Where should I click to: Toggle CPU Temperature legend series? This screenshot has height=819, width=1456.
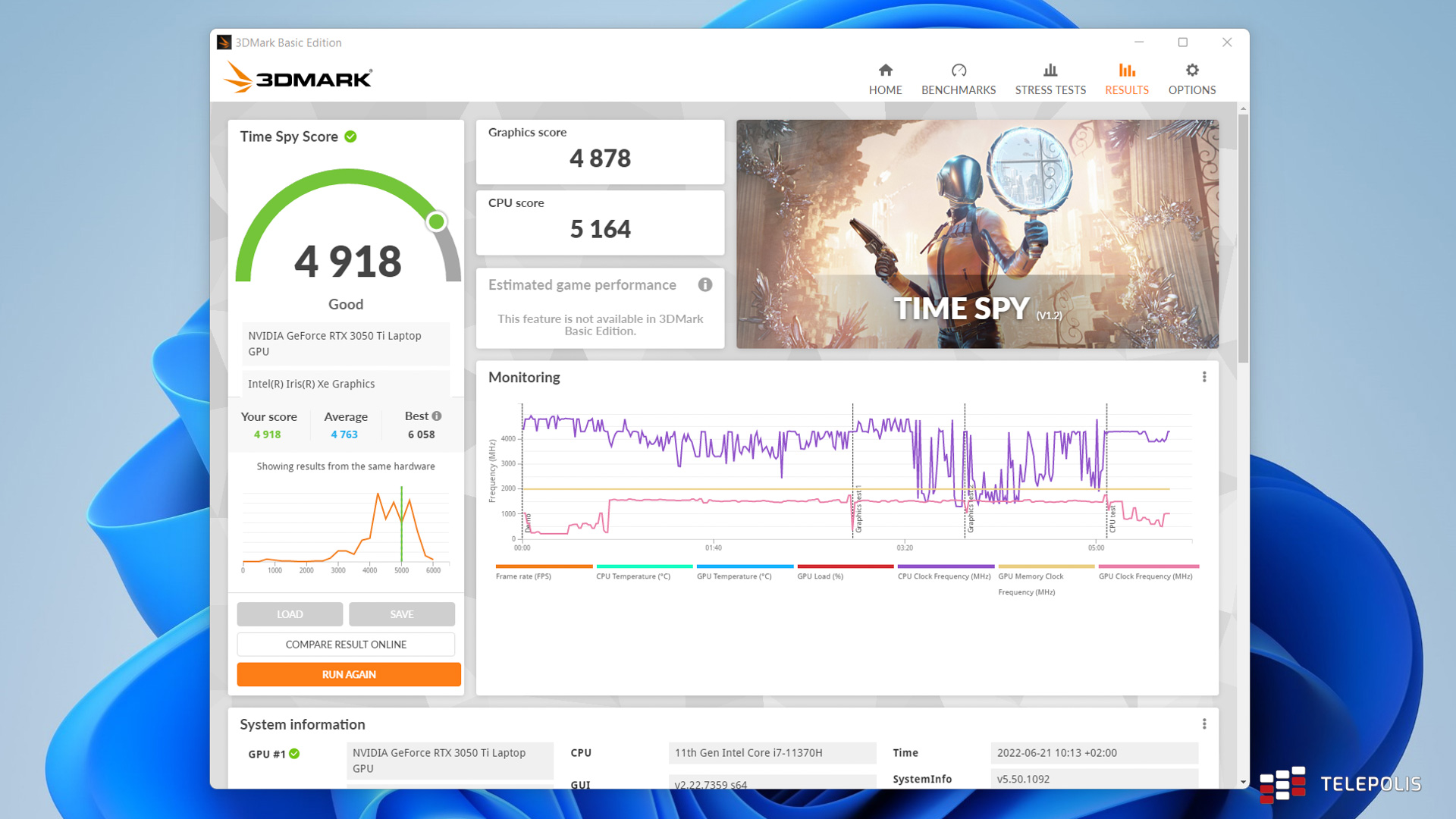click(633, 576)
